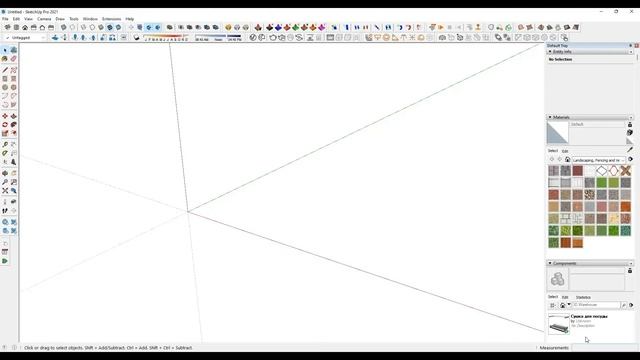Screen dimensions: 640x360
Task: Click the Zoom Extents tool
Action: click(x=5, y=191)
